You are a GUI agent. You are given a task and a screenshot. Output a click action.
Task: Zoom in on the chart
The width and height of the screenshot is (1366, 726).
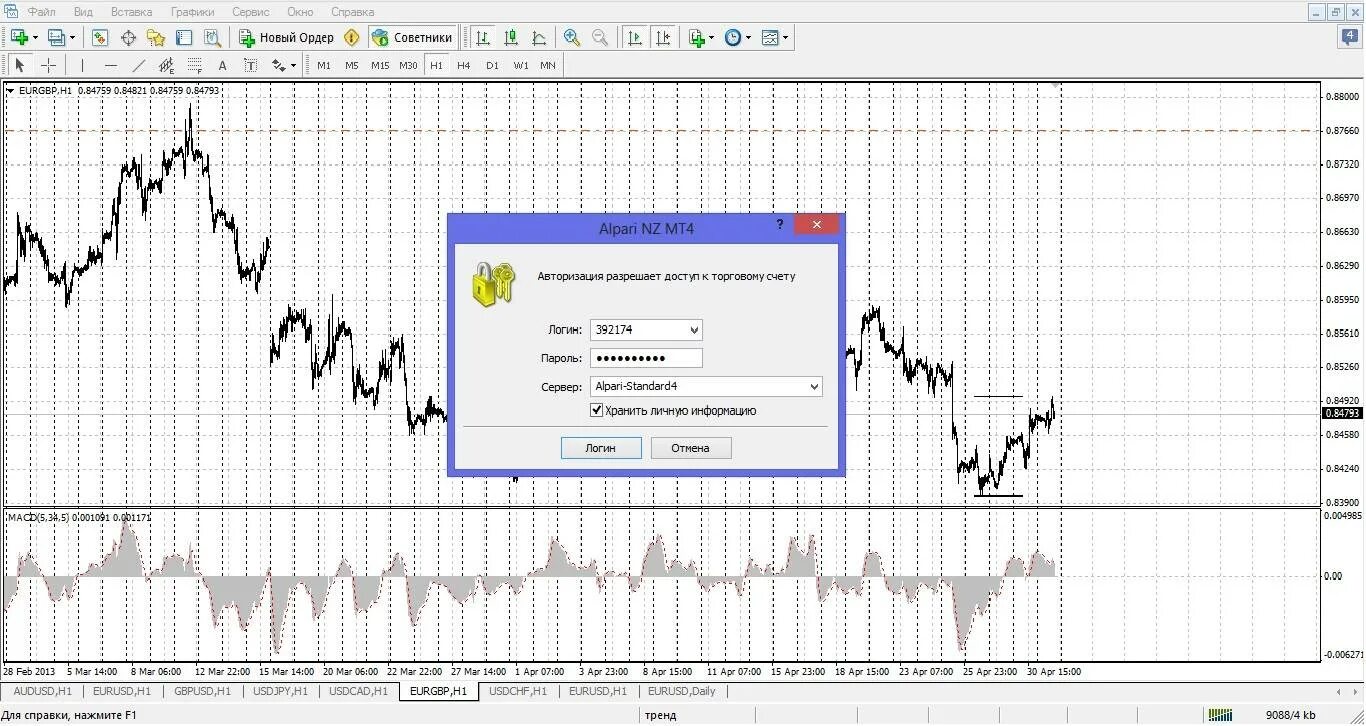[x=572, y=37]
